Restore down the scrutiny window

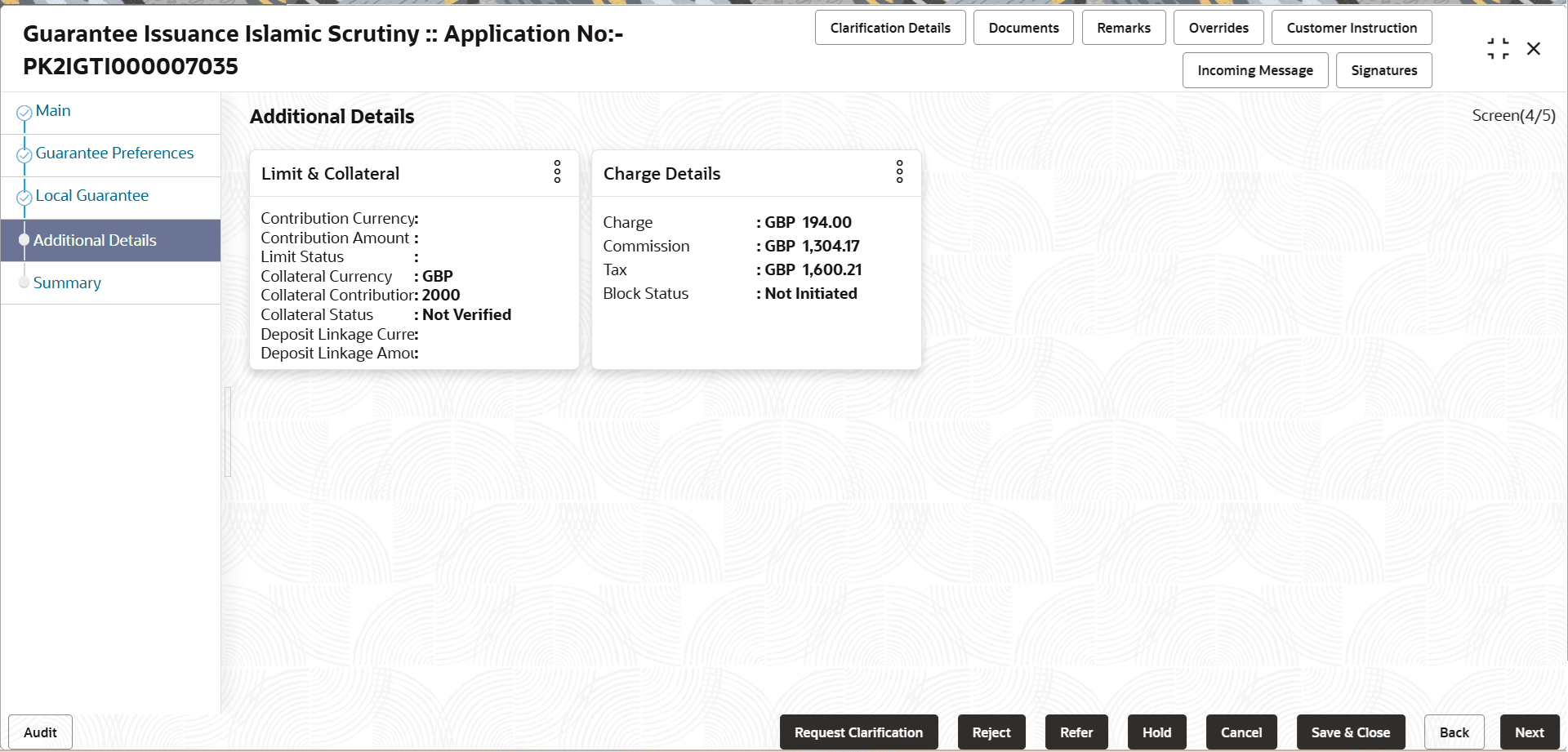tap(1498, 49)
